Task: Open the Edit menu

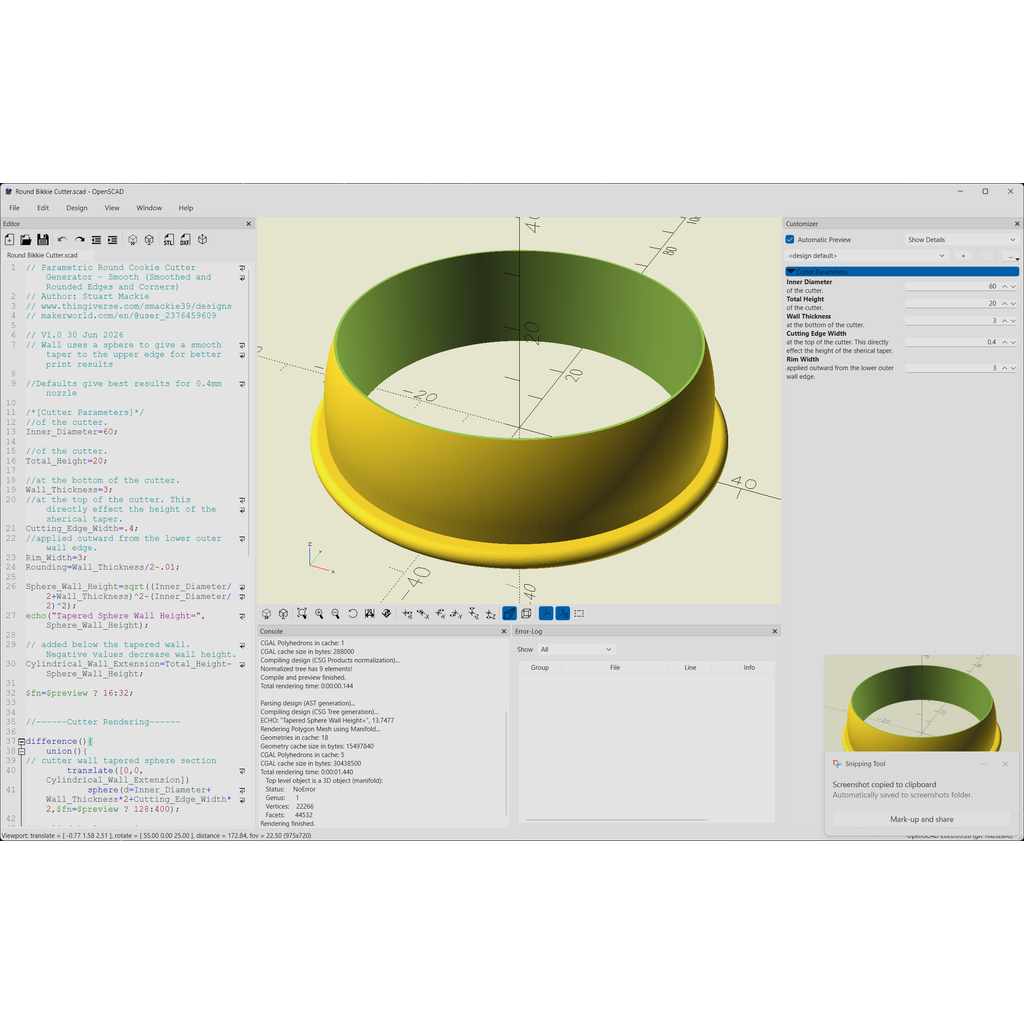Action: (43, 208)
